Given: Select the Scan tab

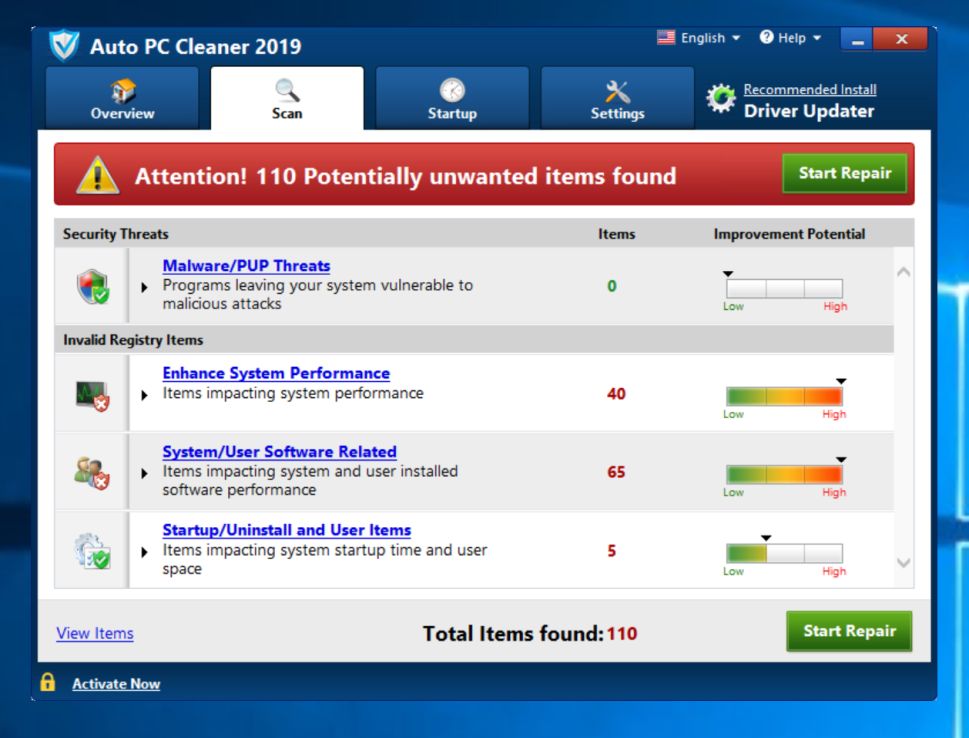Looking at the screenshot, I should click(x=287, y=98).
